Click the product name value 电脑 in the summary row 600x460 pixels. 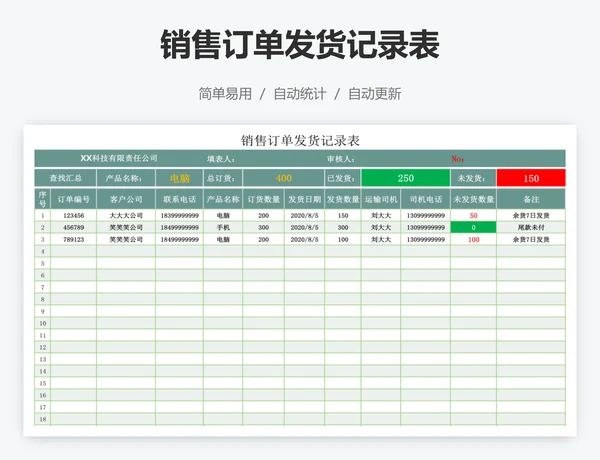(x=179, y=178)
